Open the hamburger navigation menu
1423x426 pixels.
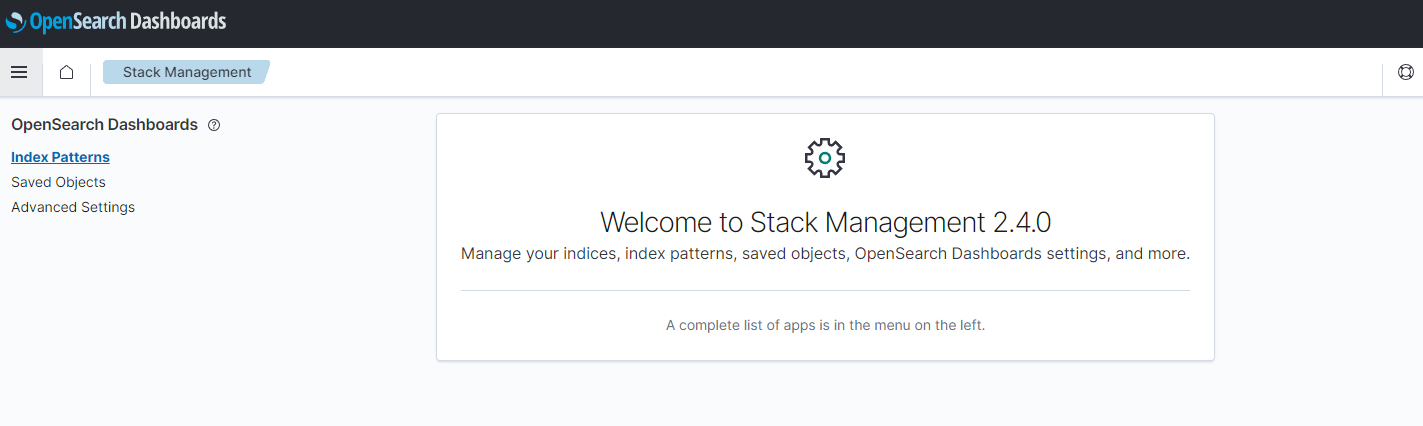19,72
